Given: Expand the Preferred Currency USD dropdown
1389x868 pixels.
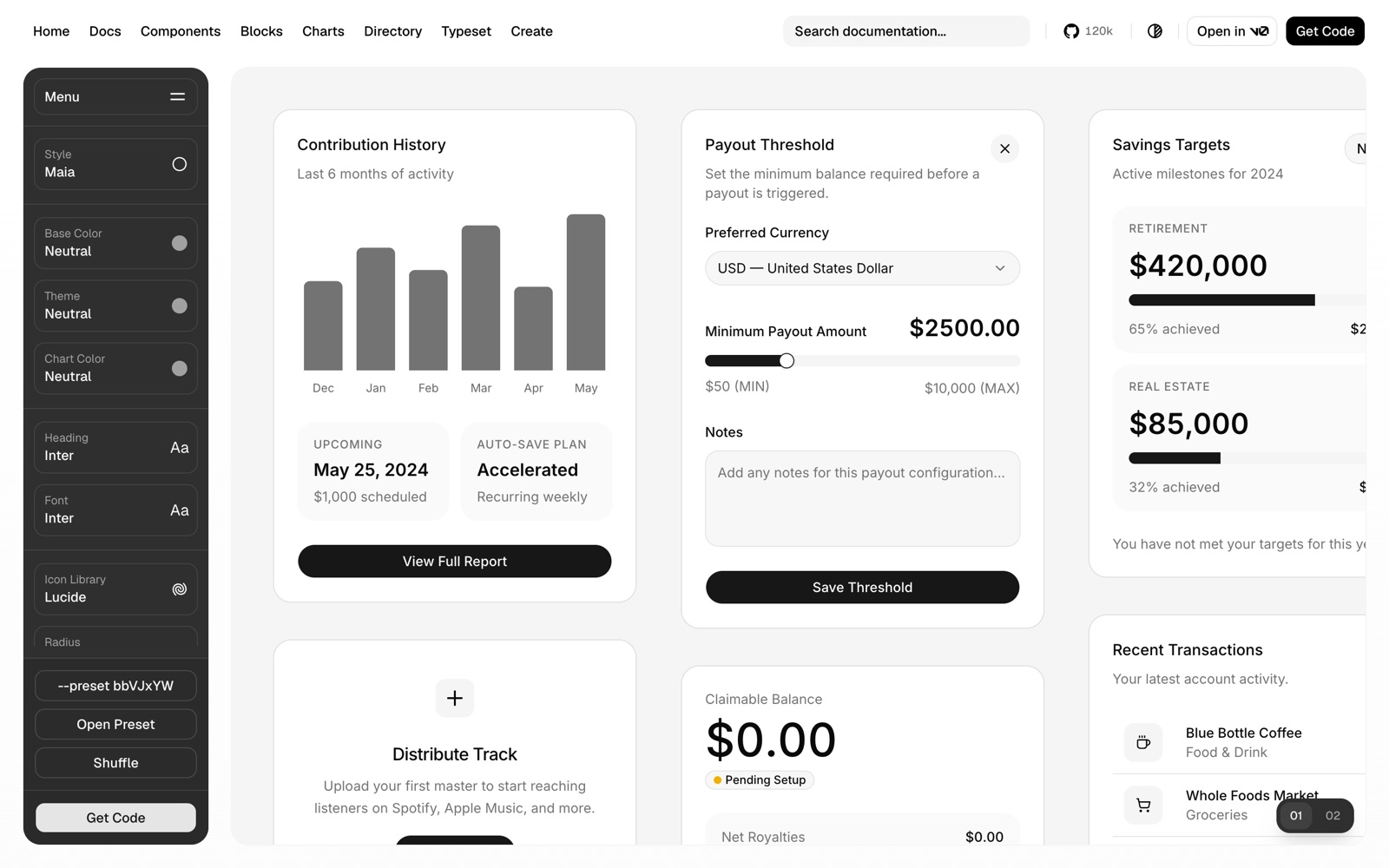Looking at the screenshot, I should click(862, 268).
